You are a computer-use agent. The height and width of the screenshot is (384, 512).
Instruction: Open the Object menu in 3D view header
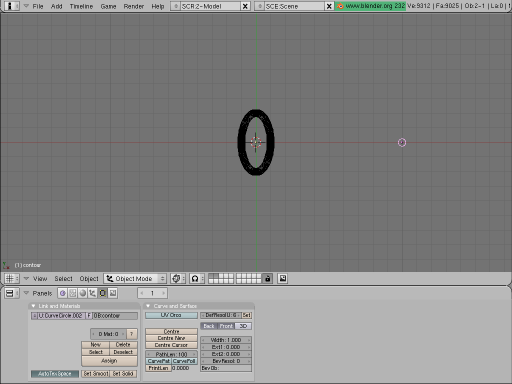click(x=89, y=279)
